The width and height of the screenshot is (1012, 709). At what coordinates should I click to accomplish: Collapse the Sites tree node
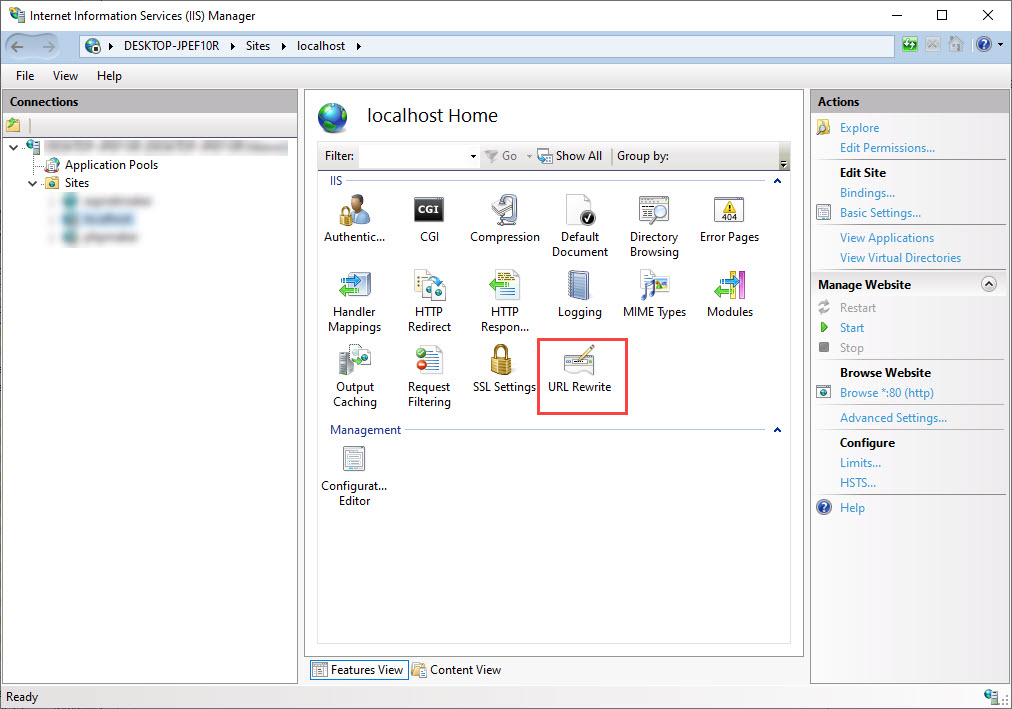[x=33, y=184]
